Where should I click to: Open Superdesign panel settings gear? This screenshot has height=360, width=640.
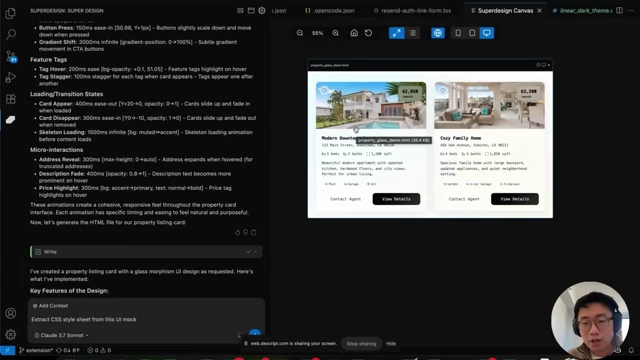262,11
